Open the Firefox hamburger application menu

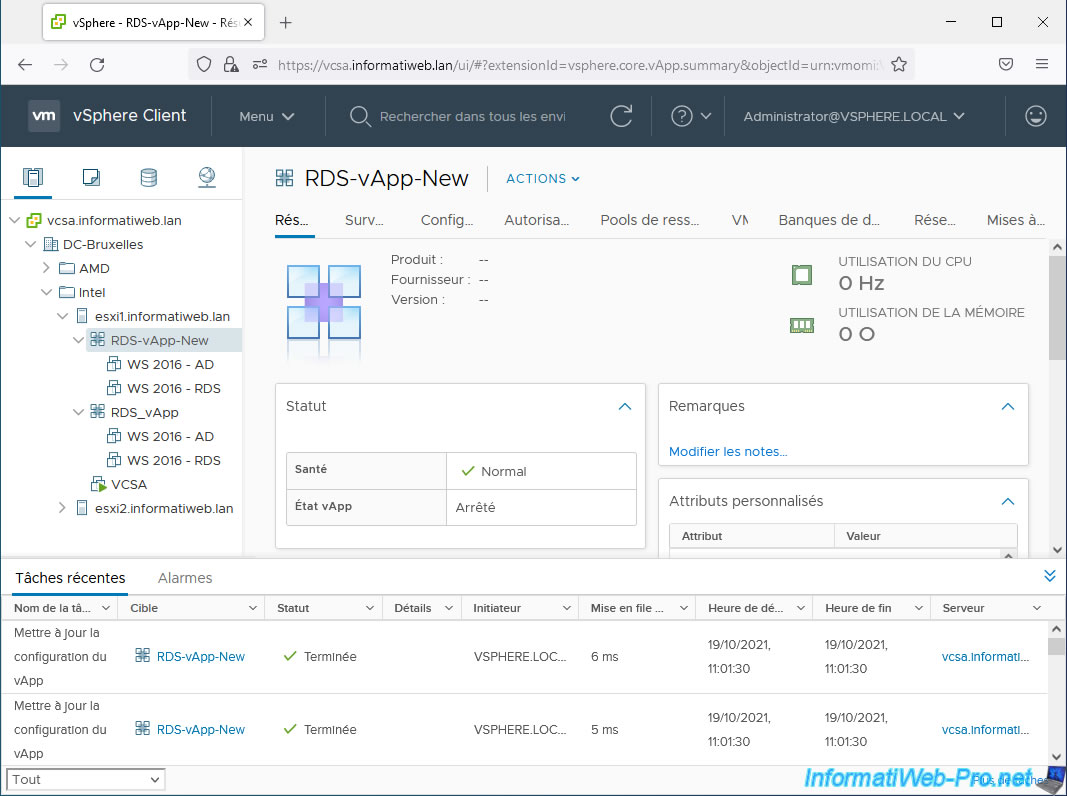pyautogui.click(x=1042, y=64)
